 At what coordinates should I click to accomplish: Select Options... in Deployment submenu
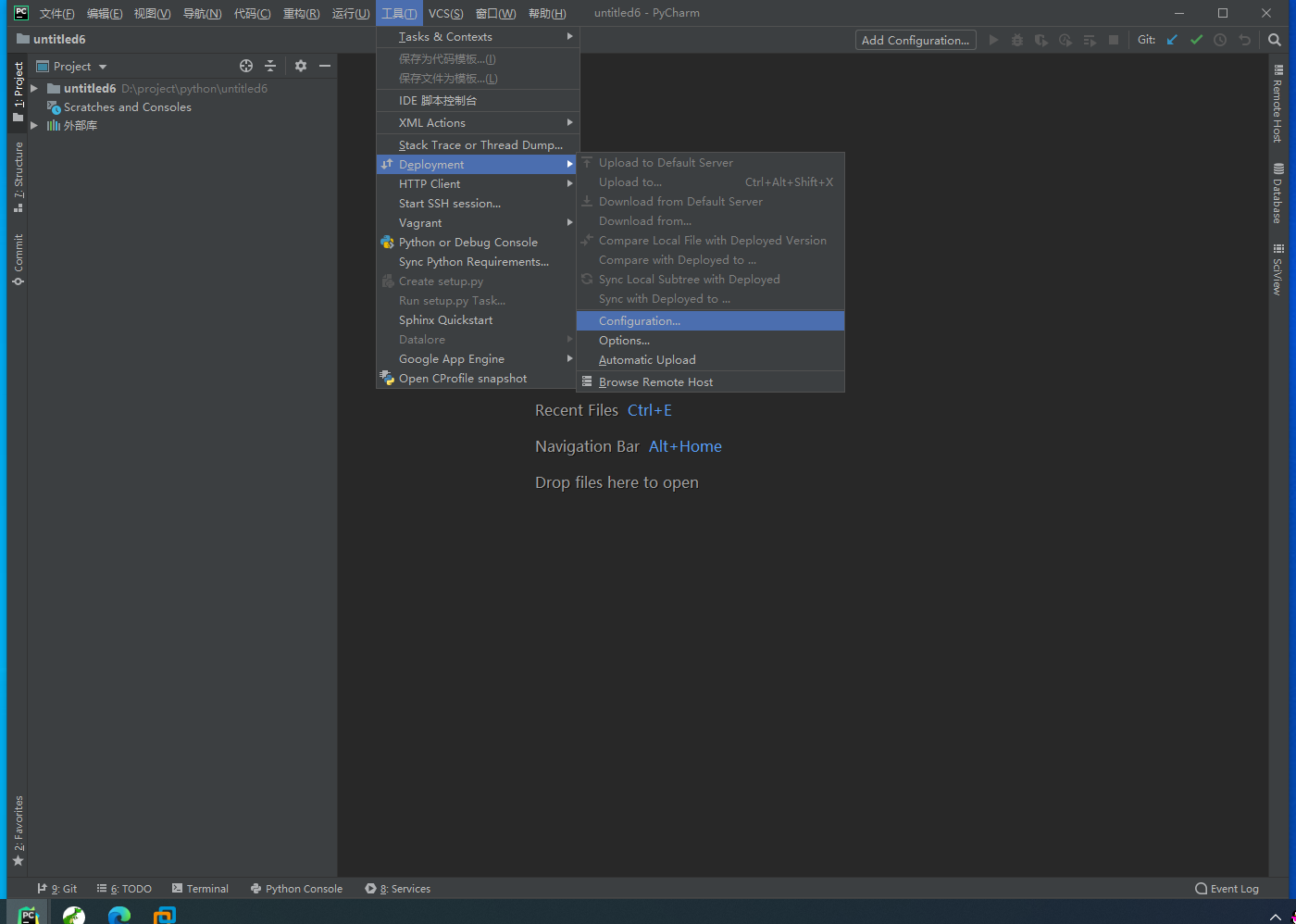click(710, 340)
